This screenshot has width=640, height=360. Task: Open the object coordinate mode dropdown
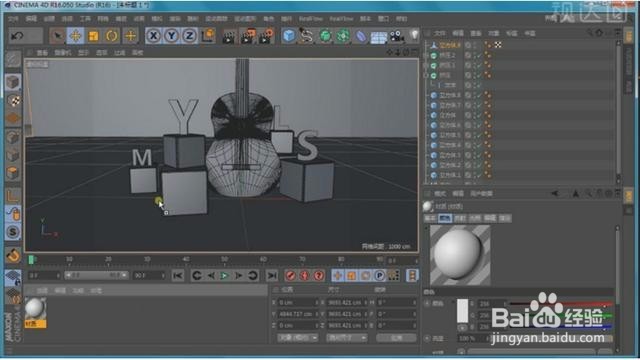[298, 338]
